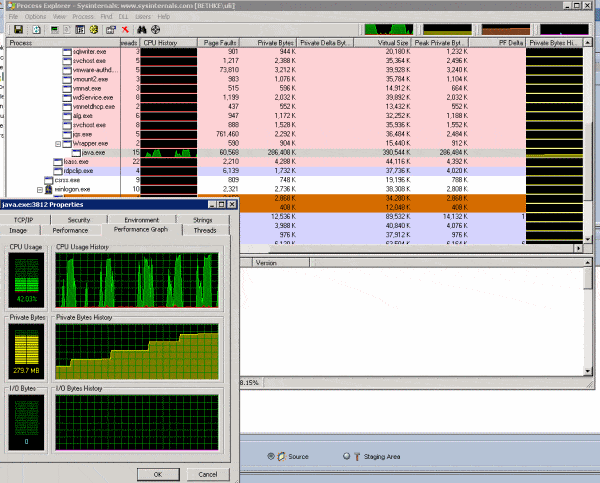This screenshot has width=600, height=483.
Task: Sort by the Virtual Size column header
Action: pos(383,43)
